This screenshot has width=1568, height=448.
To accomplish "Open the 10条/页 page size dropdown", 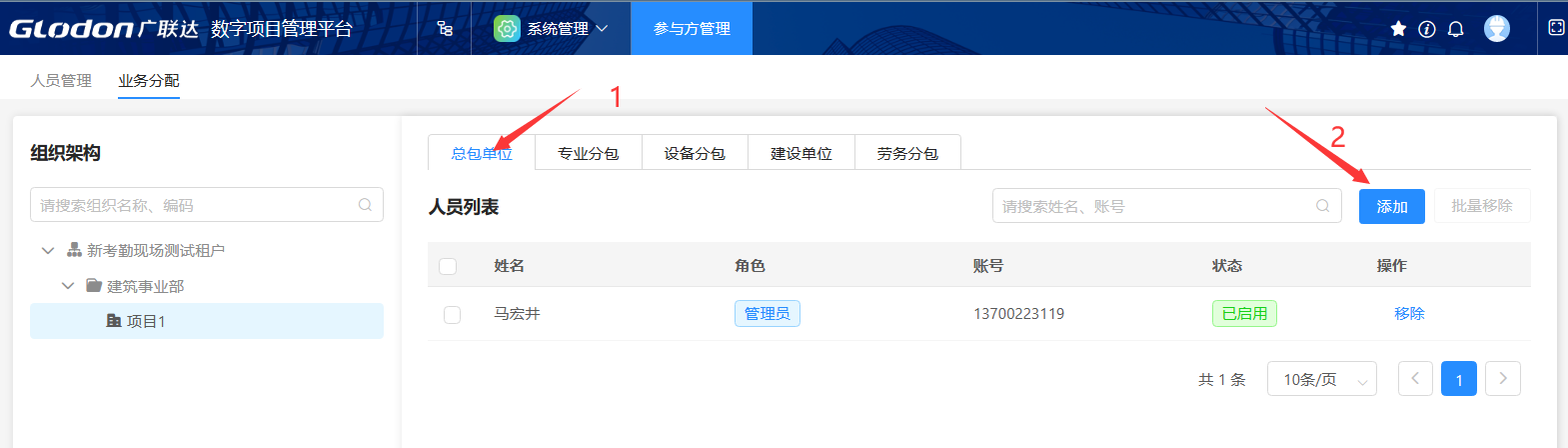I will pyautogui.click(x=1322, y=379).
